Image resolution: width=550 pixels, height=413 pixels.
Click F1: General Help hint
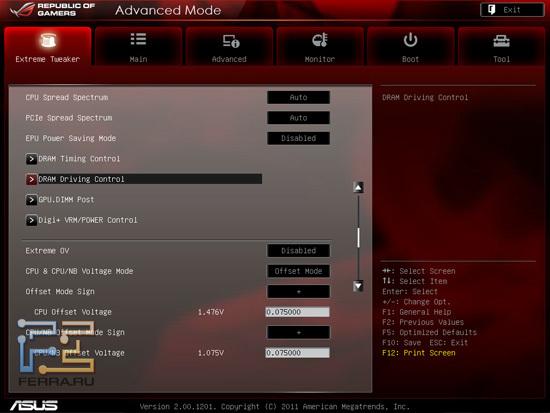[417, 312]
